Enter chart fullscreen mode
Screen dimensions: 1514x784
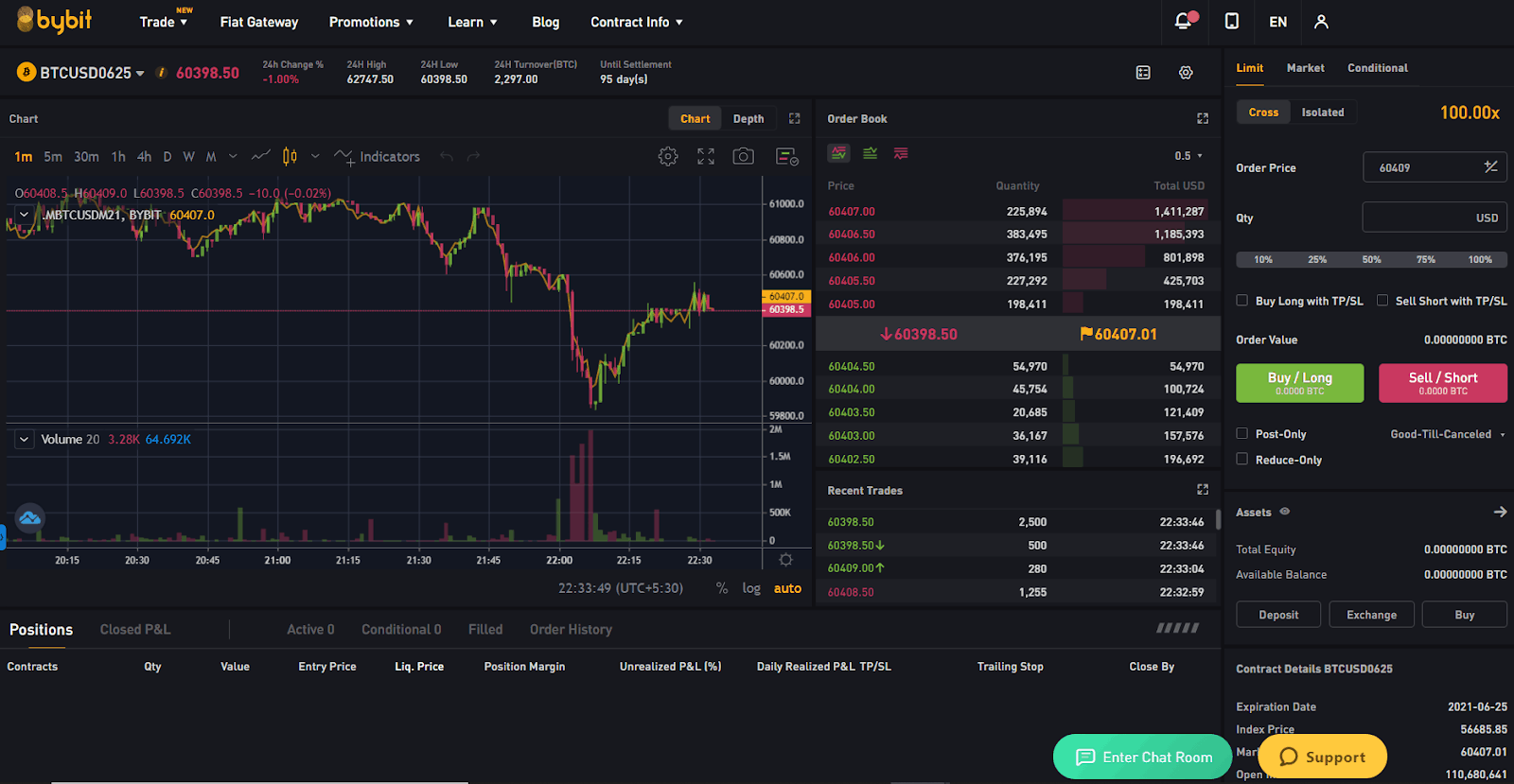(x=706, y=156)
